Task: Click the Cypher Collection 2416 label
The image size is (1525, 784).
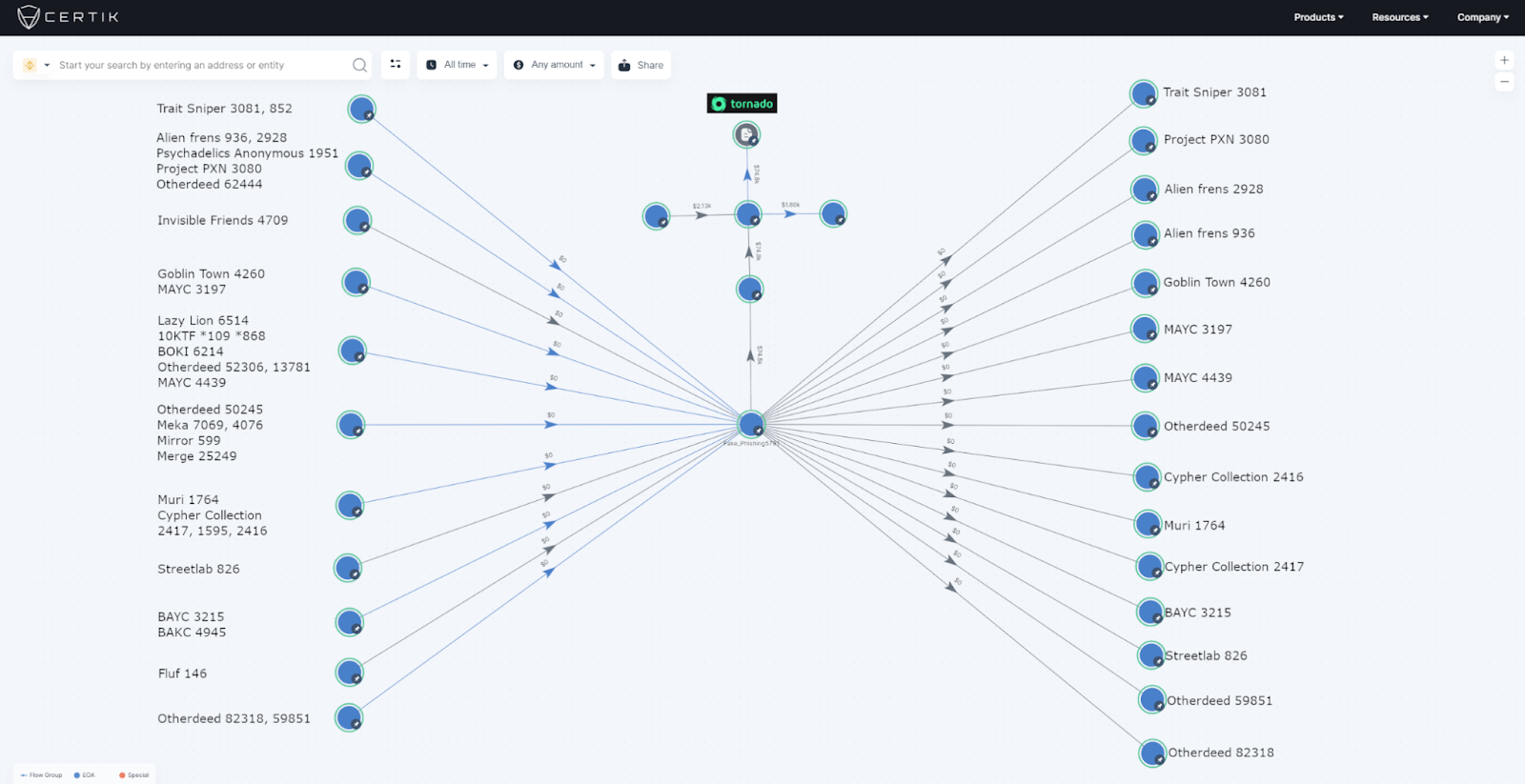Action: [1233, 477]
